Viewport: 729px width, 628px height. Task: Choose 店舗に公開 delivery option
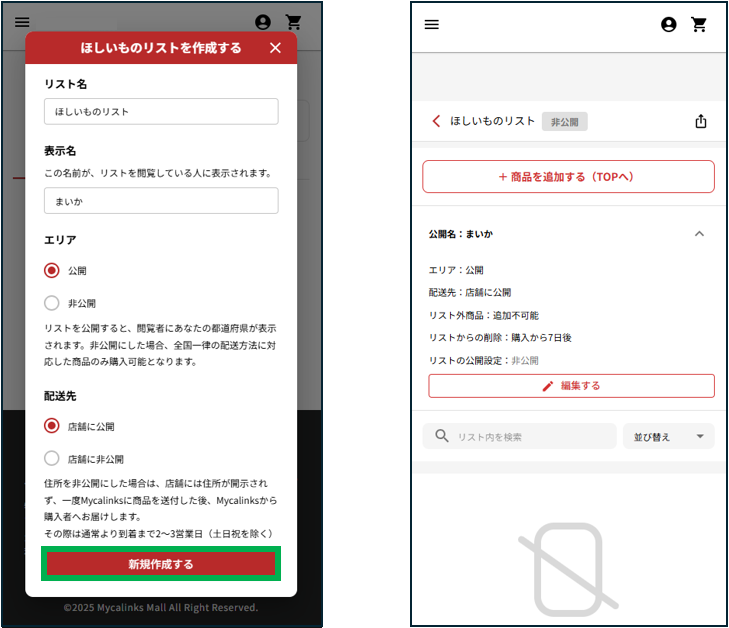click(x=52, y=426)
